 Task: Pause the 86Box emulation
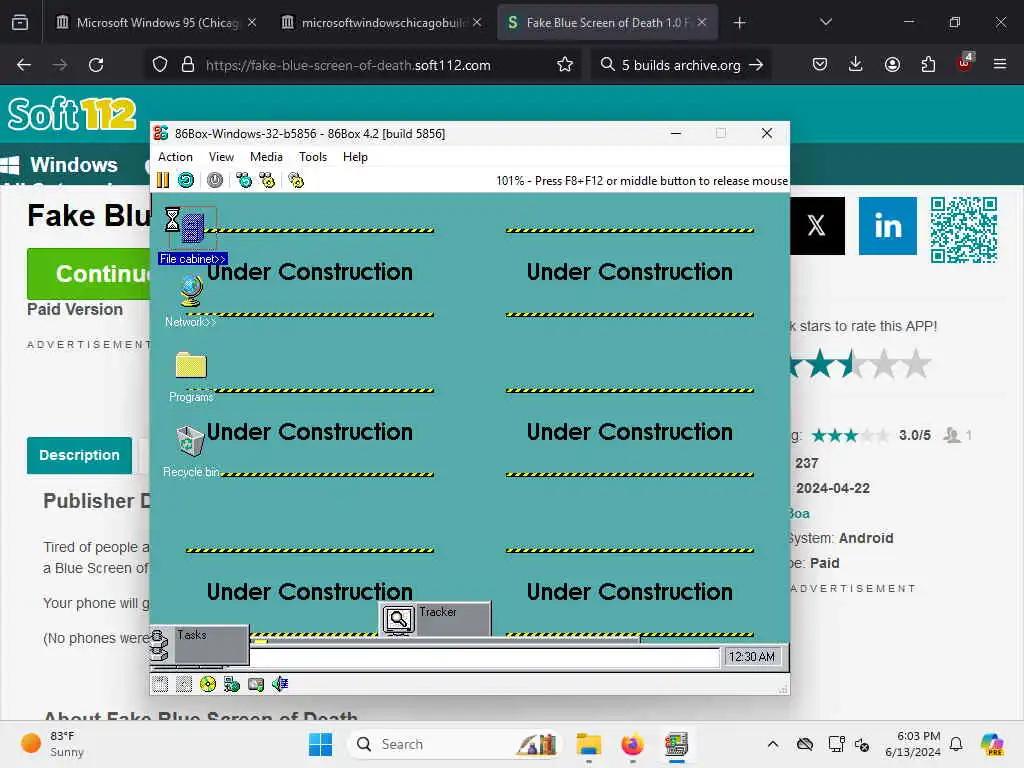point(163,180)
